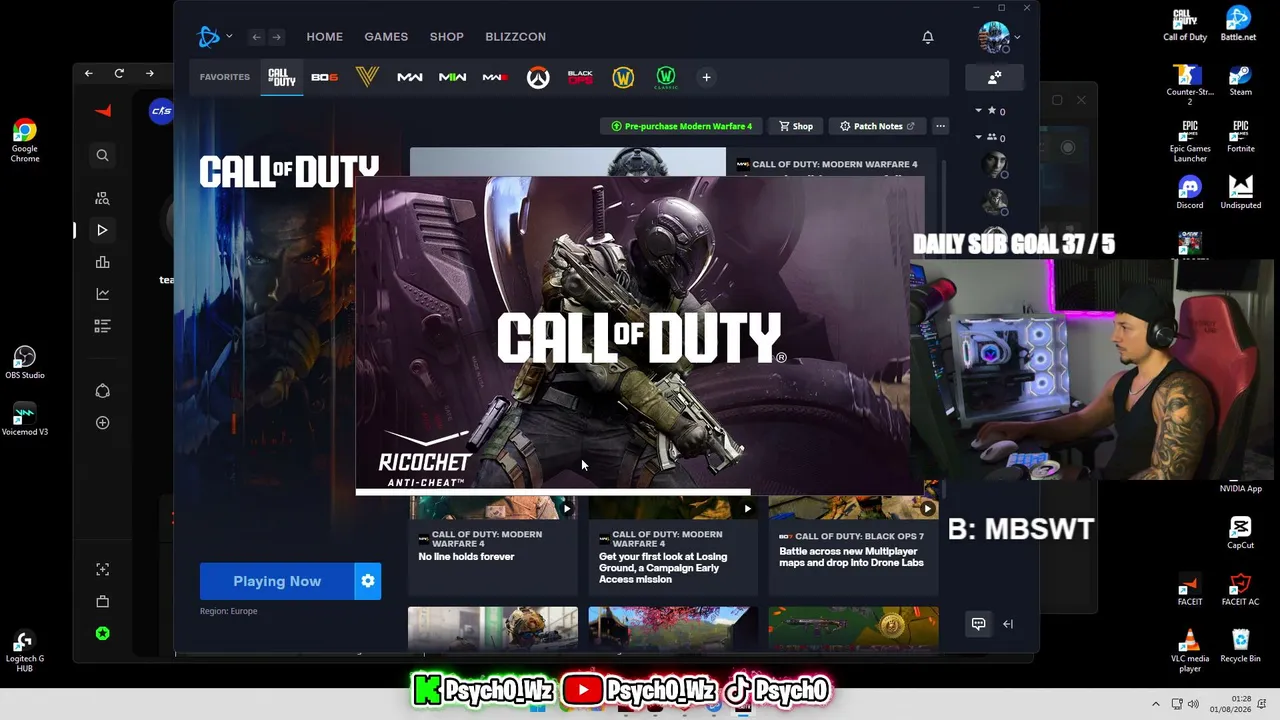This screenshot has width=1280, height=720.
Task: Collapse the Battle.net friends sidebar arrow
Action: [x=1008, y=624]
